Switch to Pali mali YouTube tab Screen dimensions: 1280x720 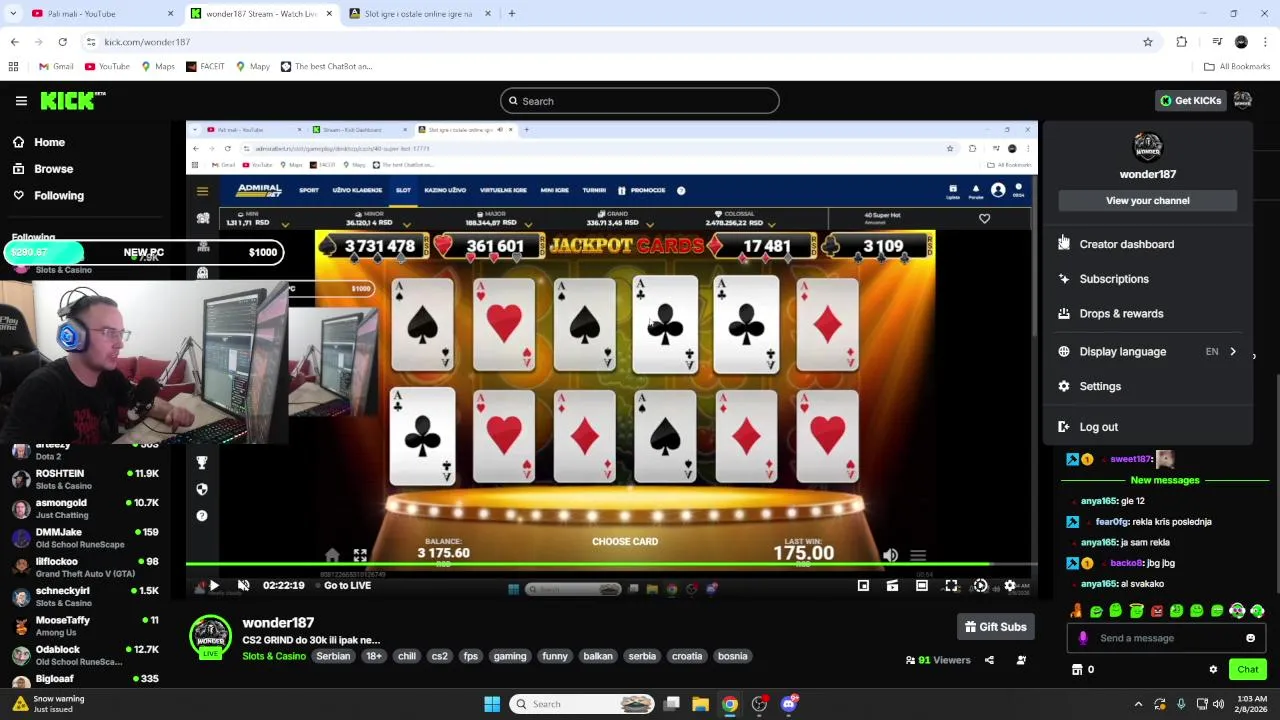pos(100,14)
